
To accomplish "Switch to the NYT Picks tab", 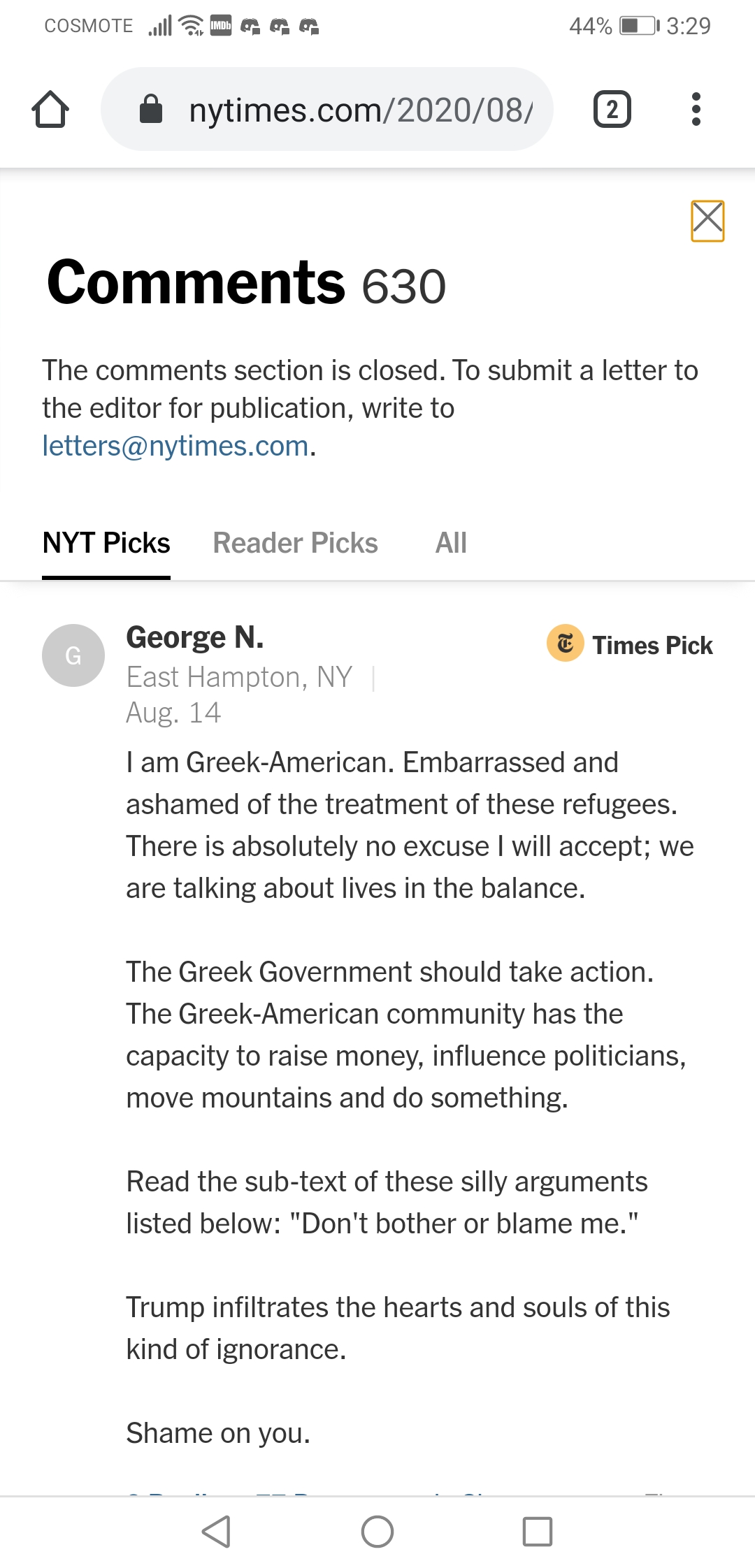I will (106, 543).
